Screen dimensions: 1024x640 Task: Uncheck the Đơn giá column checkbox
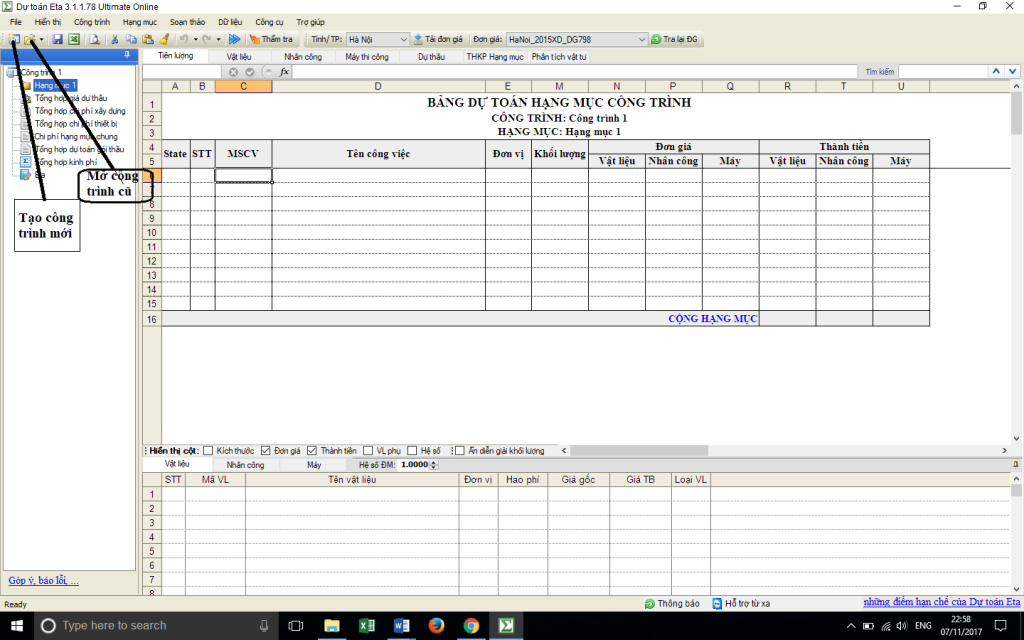tap(266, 450)
